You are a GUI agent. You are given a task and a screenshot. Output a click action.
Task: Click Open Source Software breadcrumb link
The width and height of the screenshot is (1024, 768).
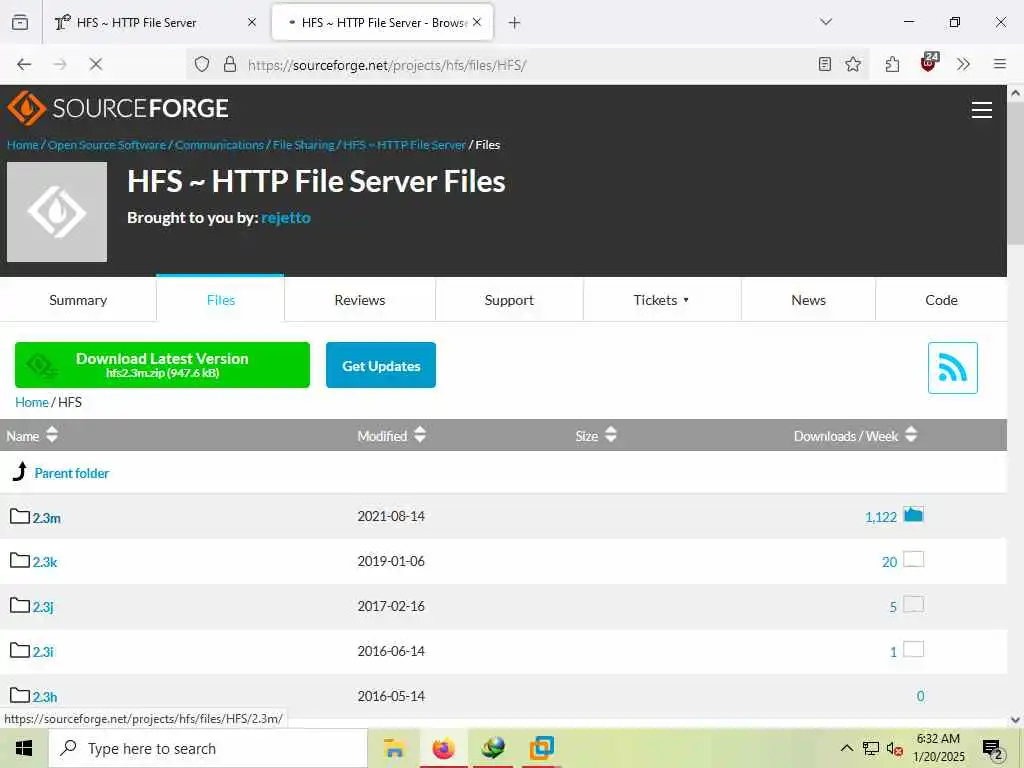tap(107, 145)
